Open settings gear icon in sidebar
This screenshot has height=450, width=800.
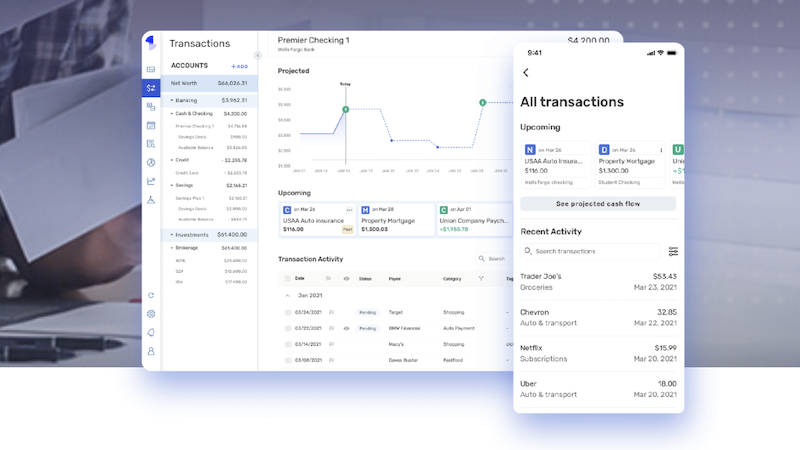(151, 314)
